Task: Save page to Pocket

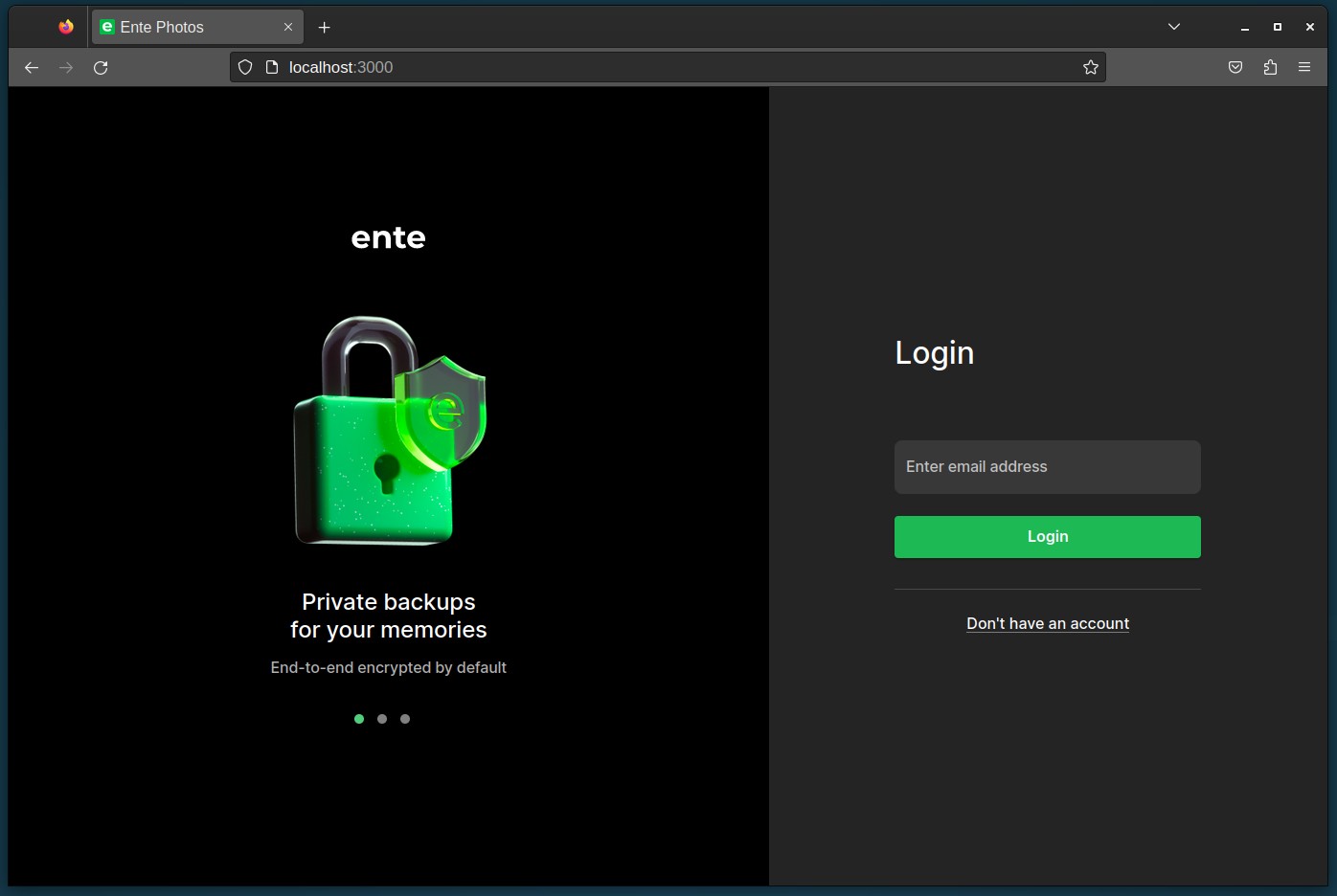Action: [1235, 67]
